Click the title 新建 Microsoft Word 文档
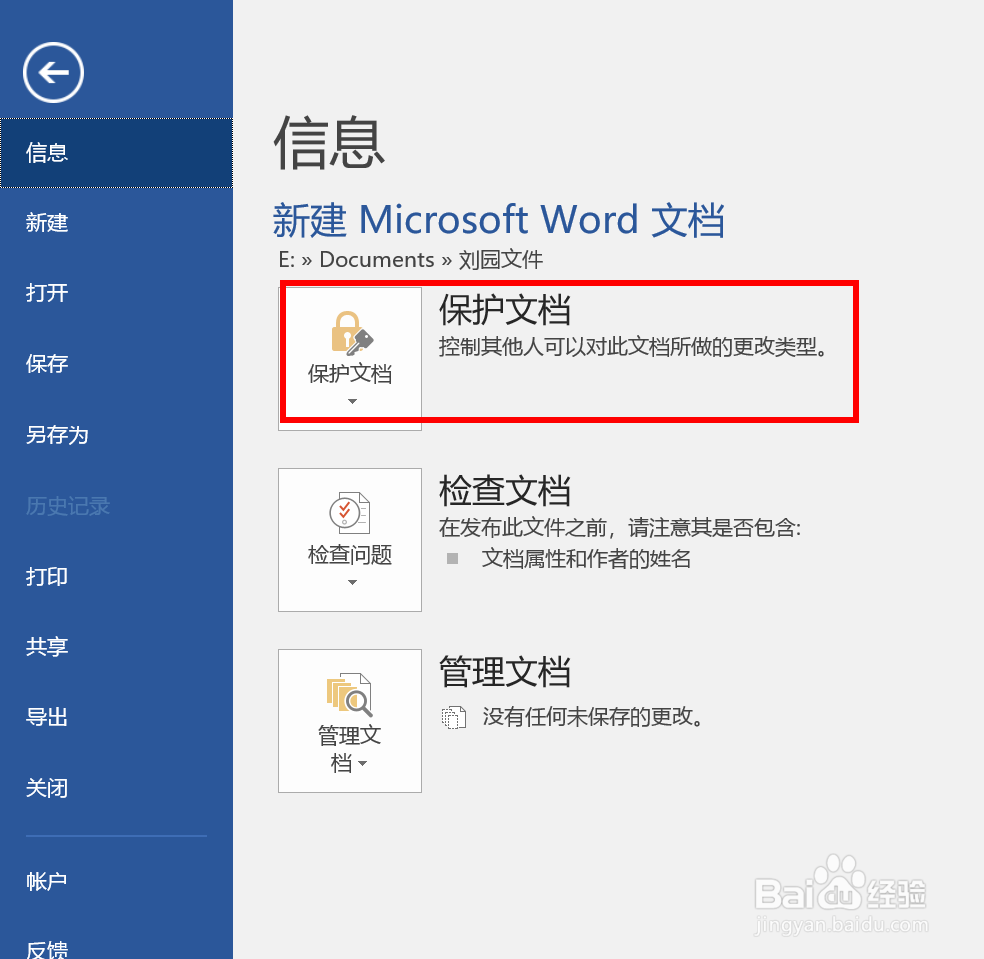 pyautogui.click(x=499, y=220)
